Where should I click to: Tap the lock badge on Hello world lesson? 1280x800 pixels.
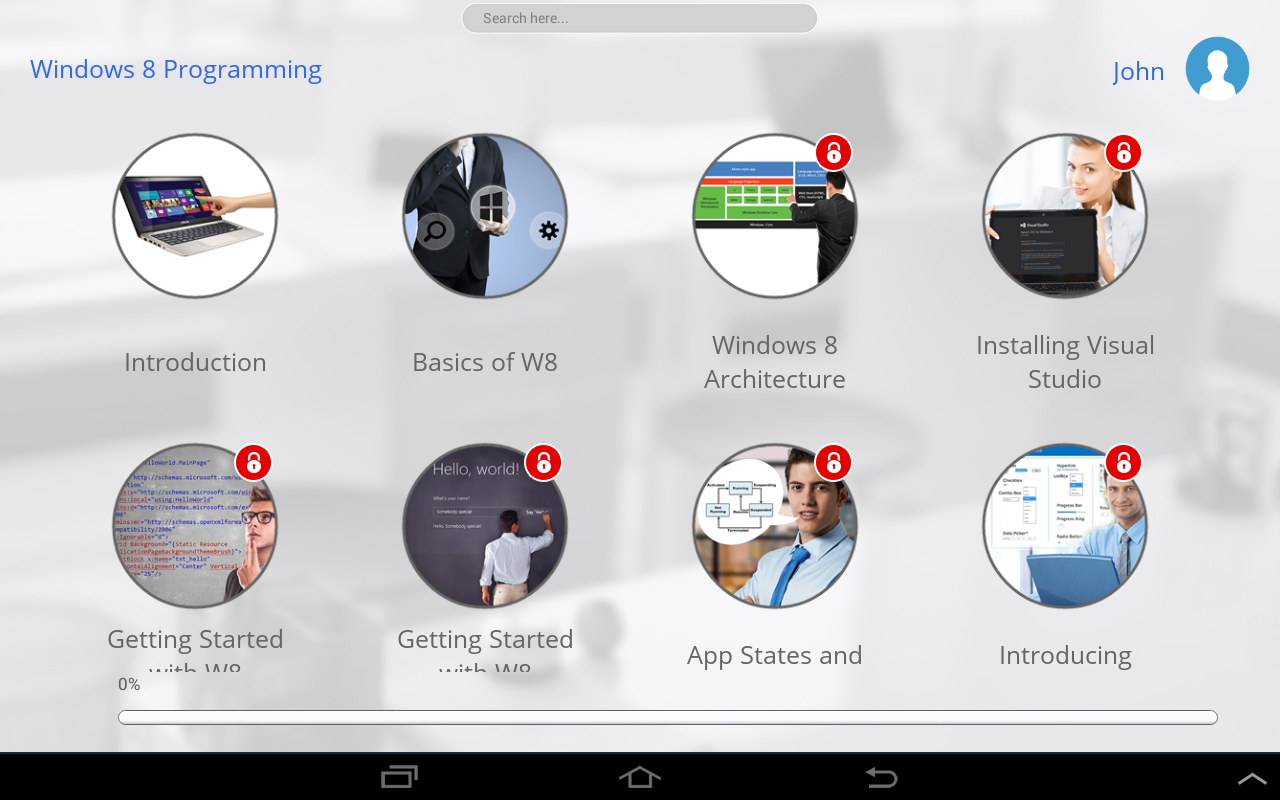pos(543,463)
